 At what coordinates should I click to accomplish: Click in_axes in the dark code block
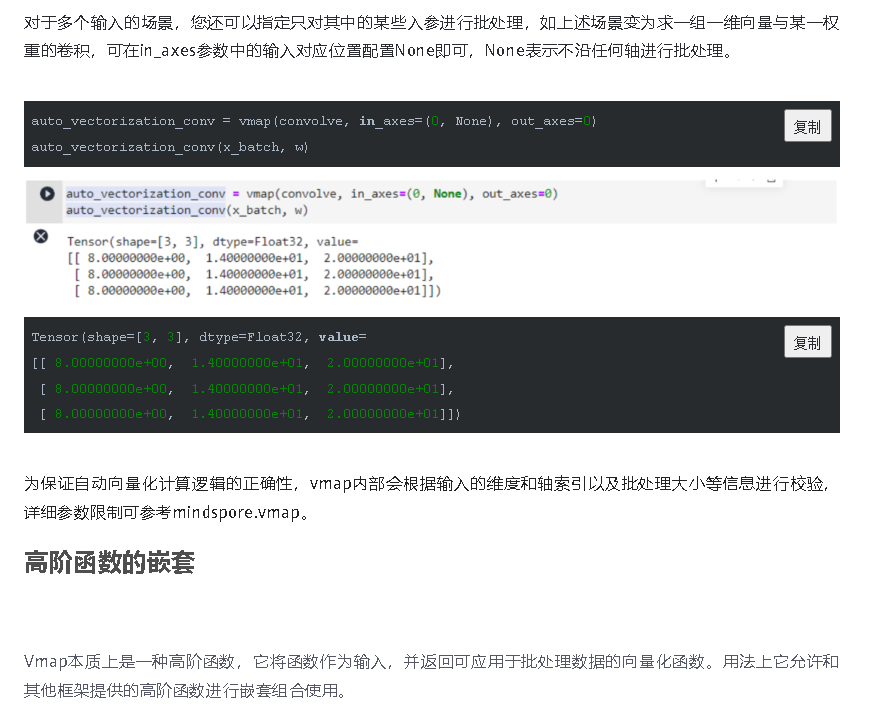click(386, 121)
